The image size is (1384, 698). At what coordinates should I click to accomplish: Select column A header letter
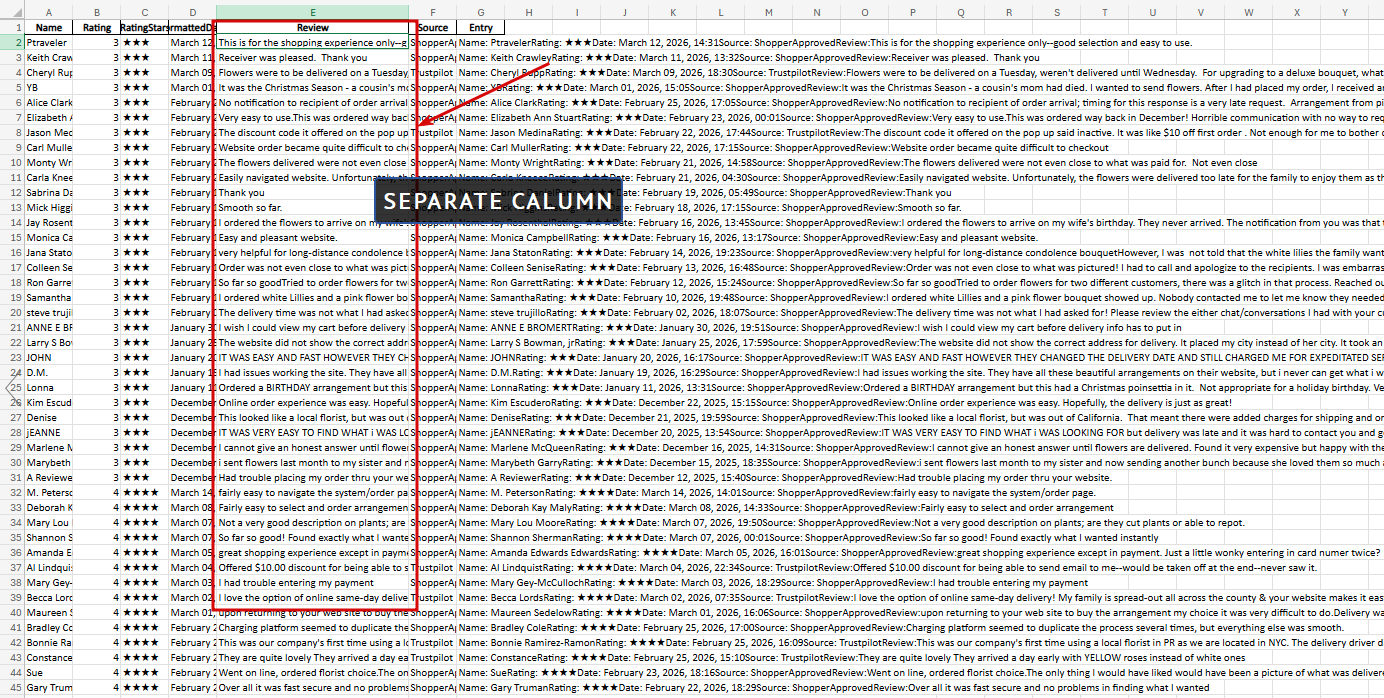[x=48, y=12]
